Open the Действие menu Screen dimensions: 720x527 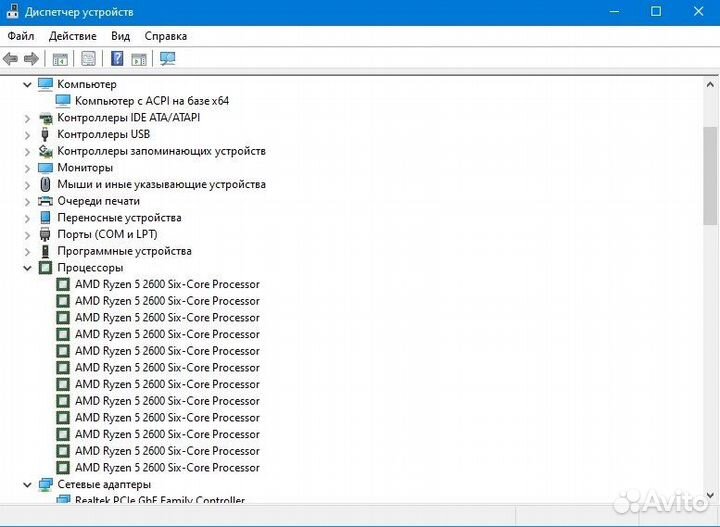click(x=73, y=36)
